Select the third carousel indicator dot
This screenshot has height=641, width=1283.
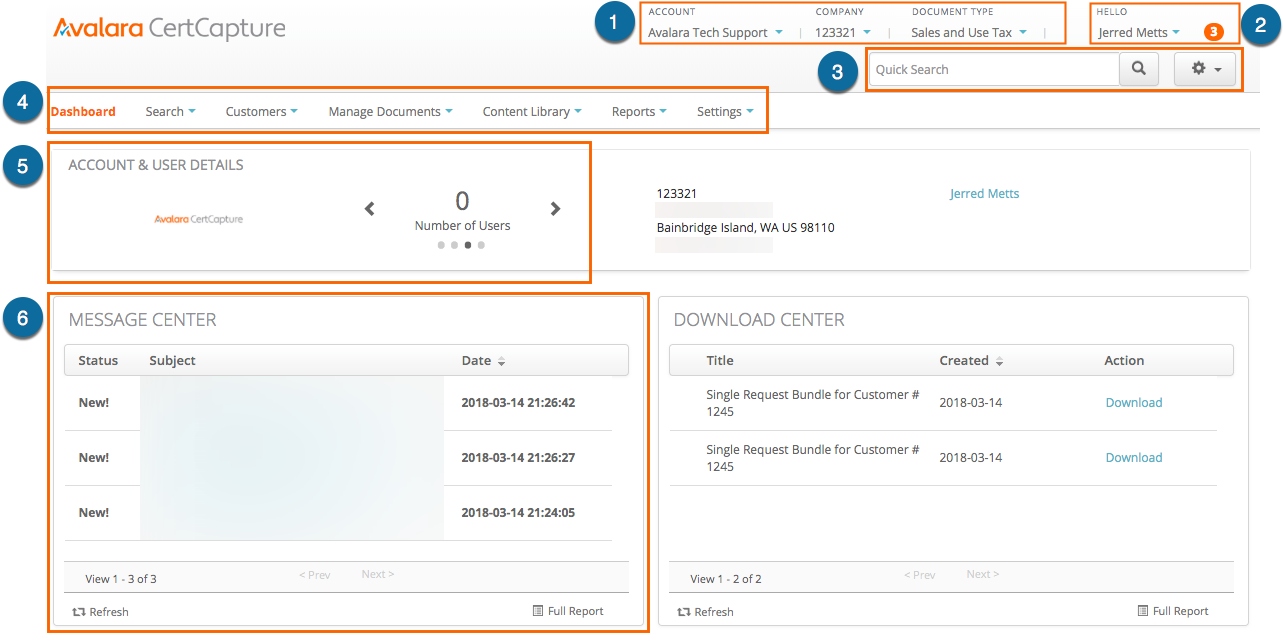(468, 245)
